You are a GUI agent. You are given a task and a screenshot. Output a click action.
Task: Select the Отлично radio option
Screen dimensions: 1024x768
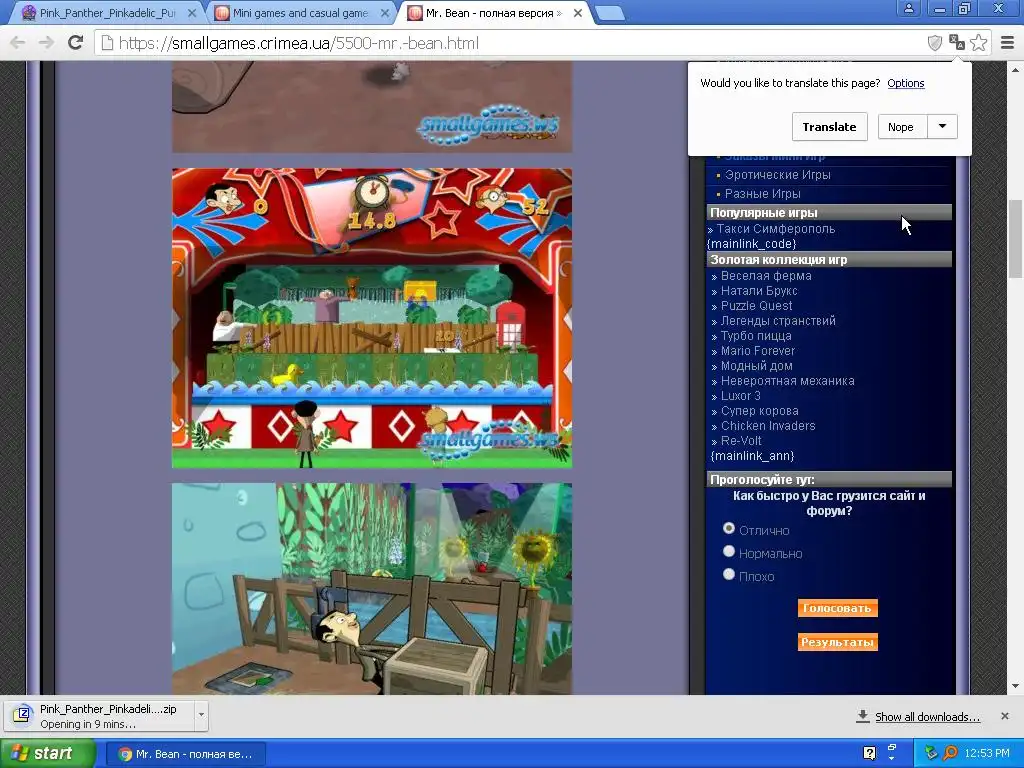point(729,528)
